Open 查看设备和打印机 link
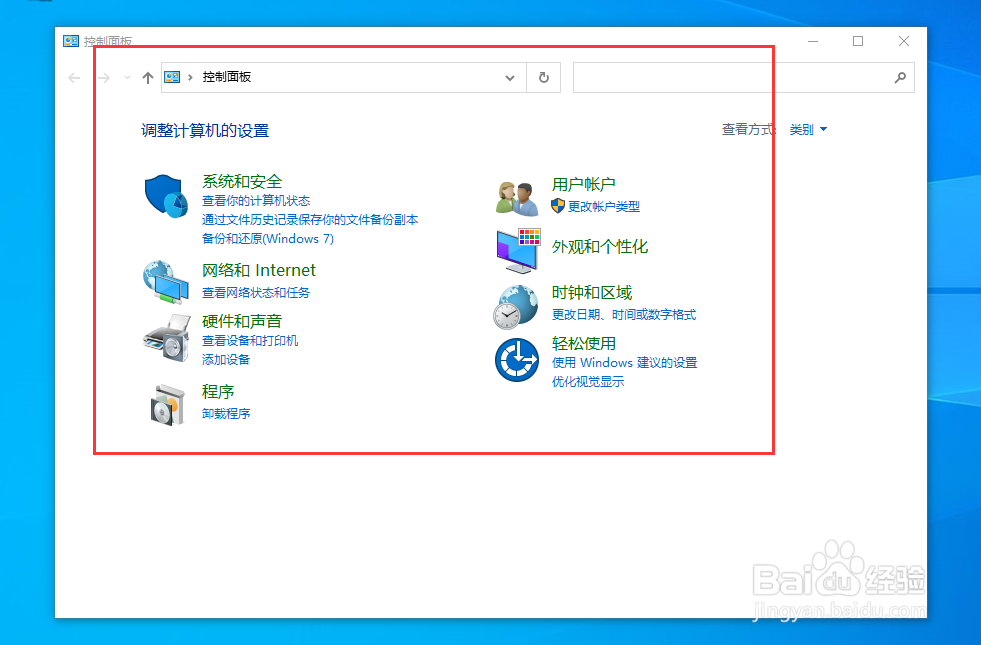 coord(250,340)
